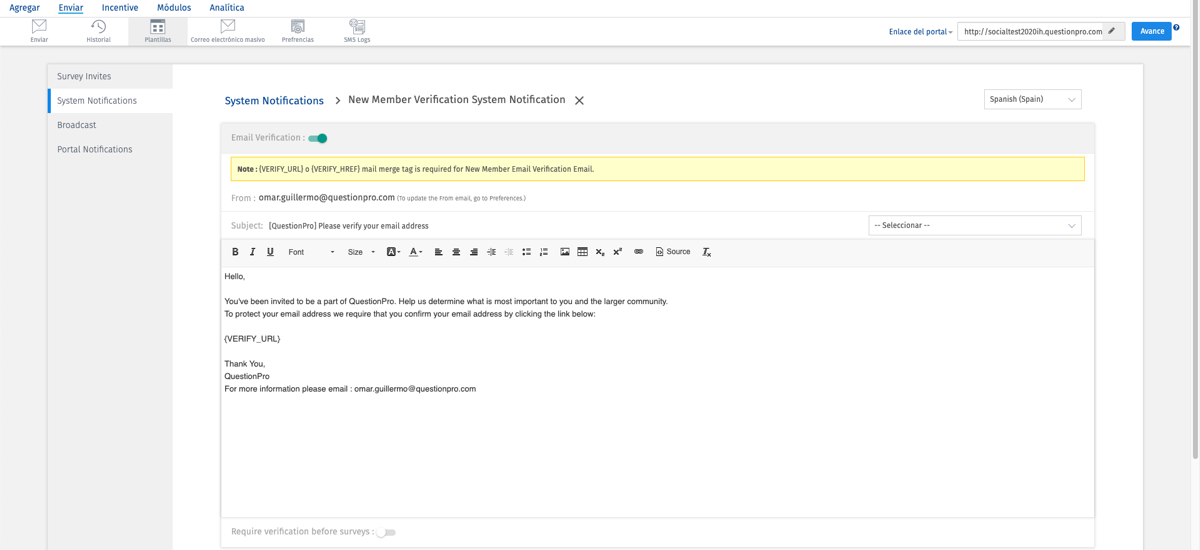Switch editor to Source view
1200x550 pixels.
point(673,252)
